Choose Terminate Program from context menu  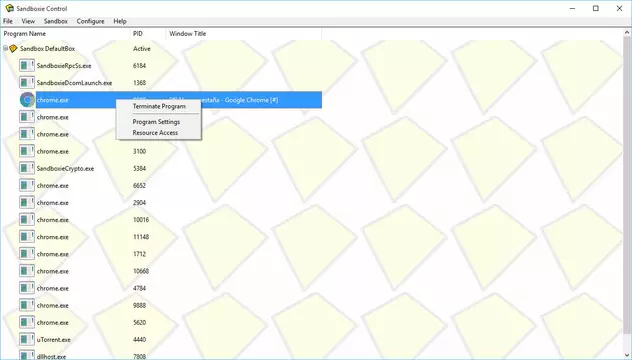point(159,106)
